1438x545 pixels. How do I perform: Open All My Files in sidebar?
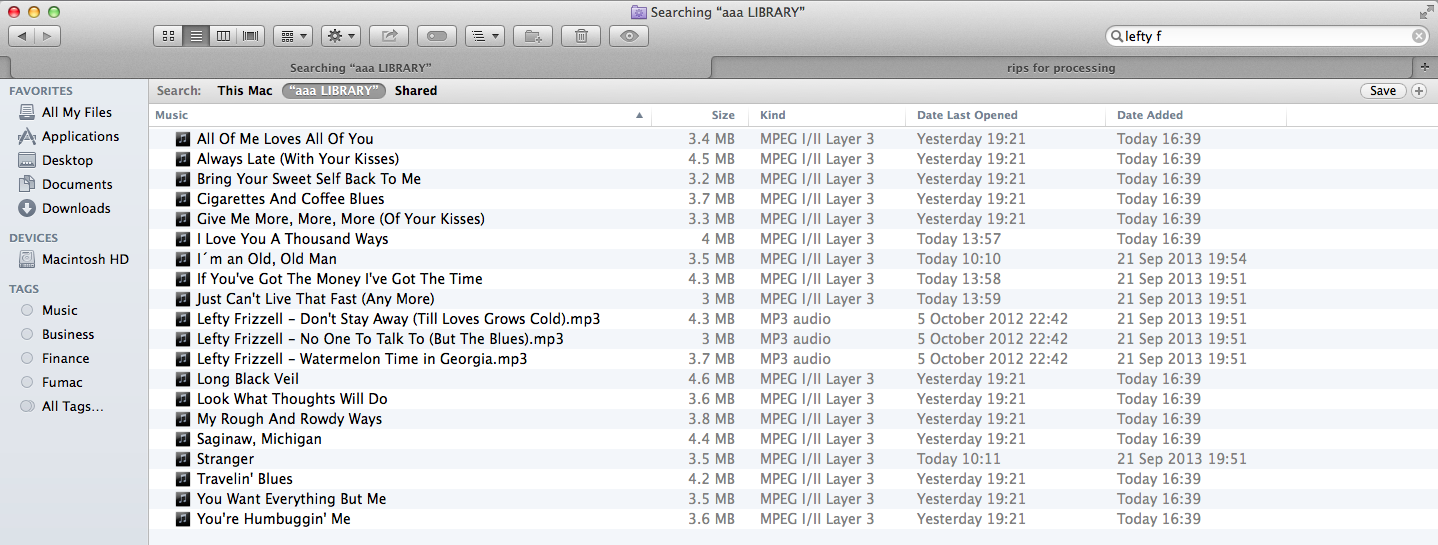point(65,113)
